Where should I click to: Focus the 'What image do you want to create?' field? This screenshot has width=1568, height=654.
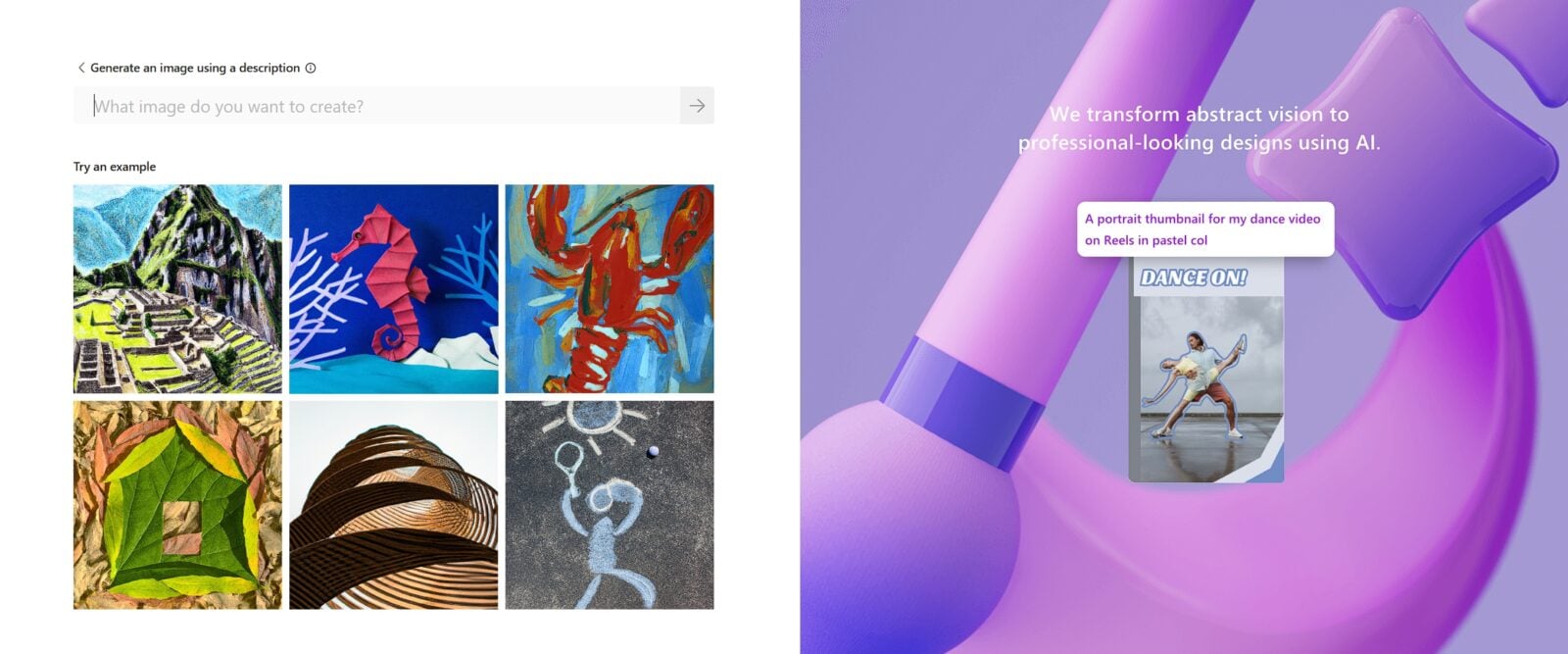pos(376,106)
